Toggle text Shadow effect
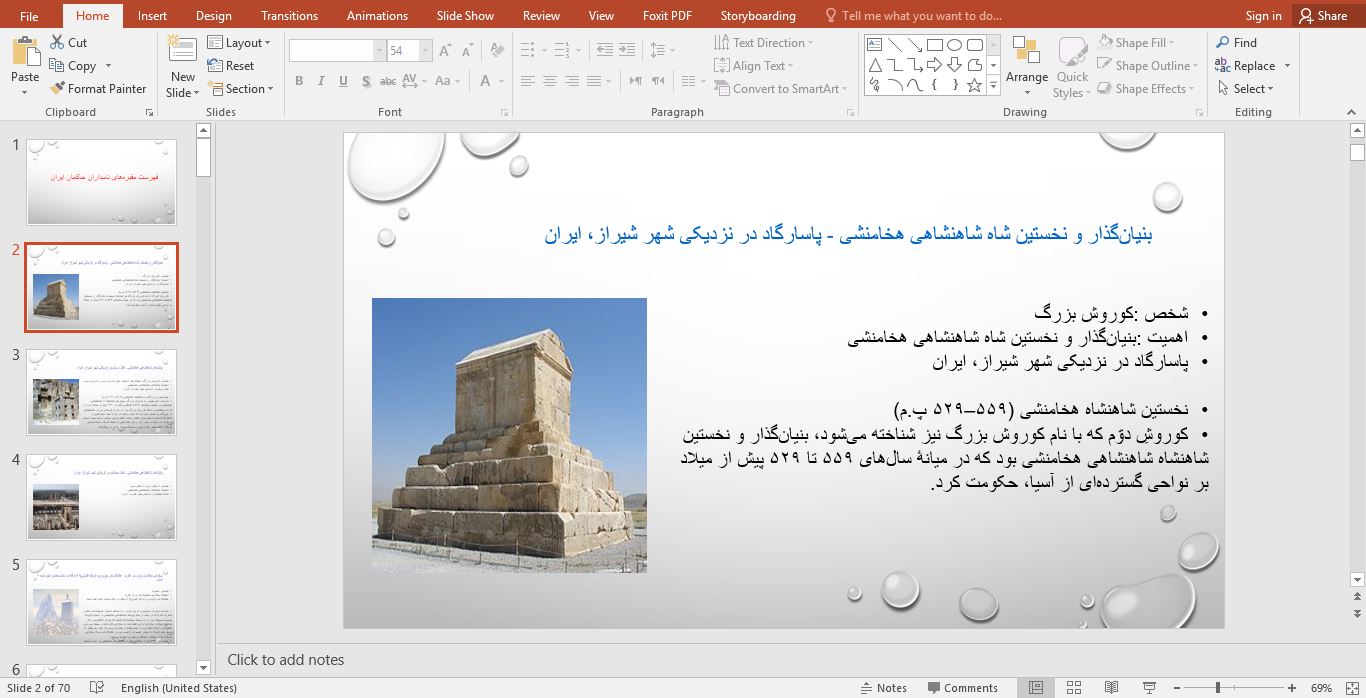Screen dimensions: 1366x698 [x=365, y=81]
